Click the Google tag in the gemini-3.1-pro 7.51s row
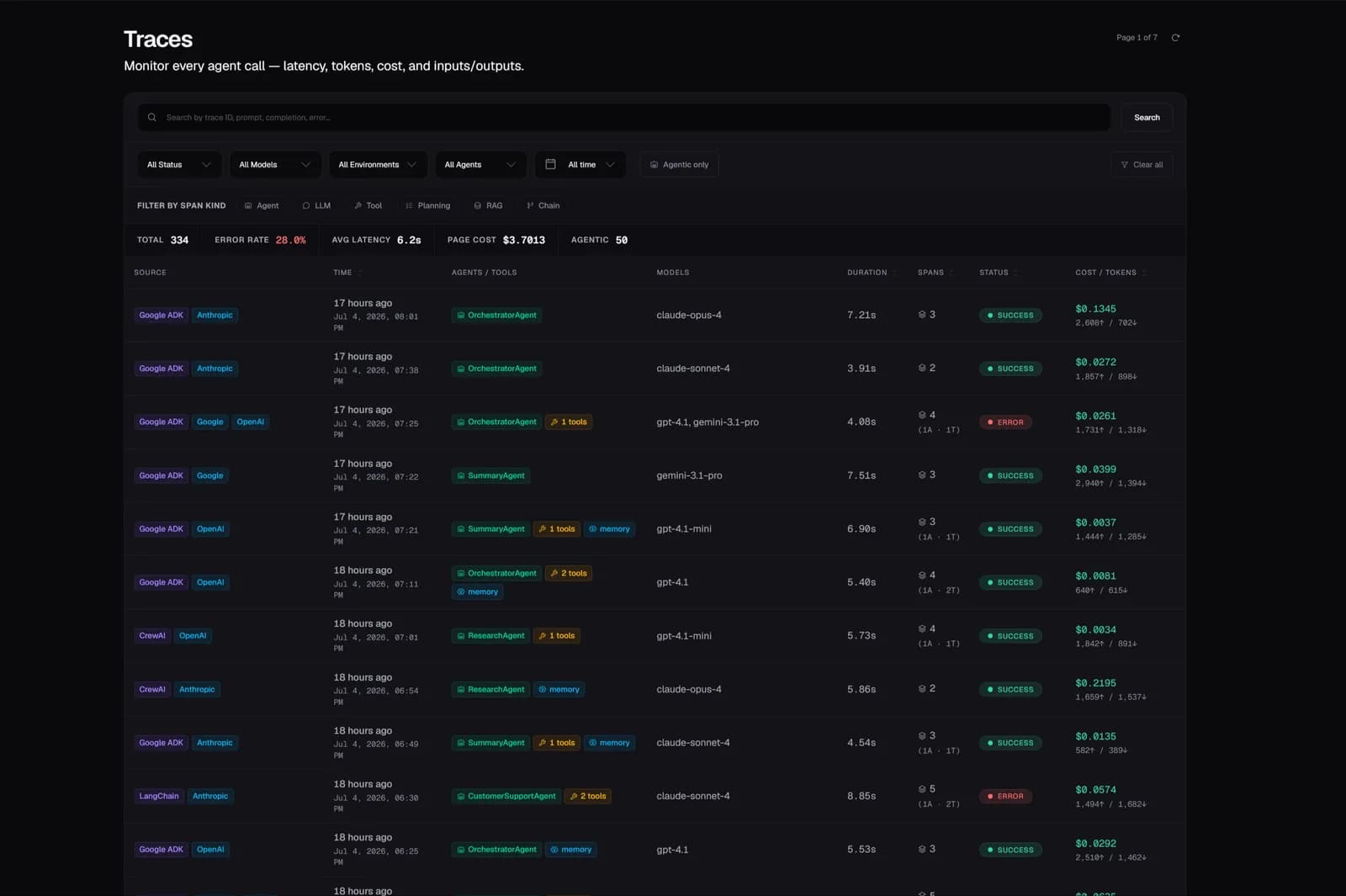The width and height of the screenshot is (1346, 896). click(x=210, y=476)
